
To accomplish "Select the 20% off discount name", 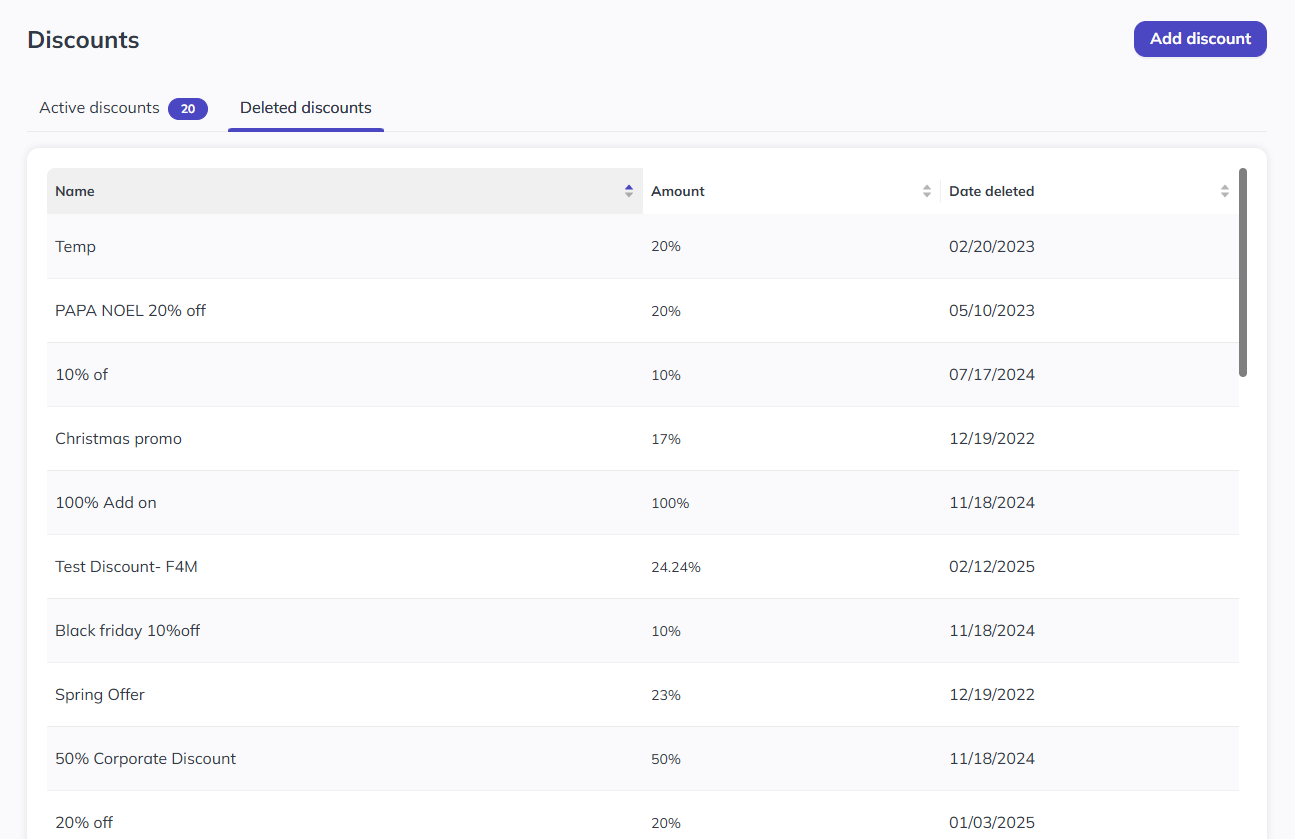I will pos(84,823).
